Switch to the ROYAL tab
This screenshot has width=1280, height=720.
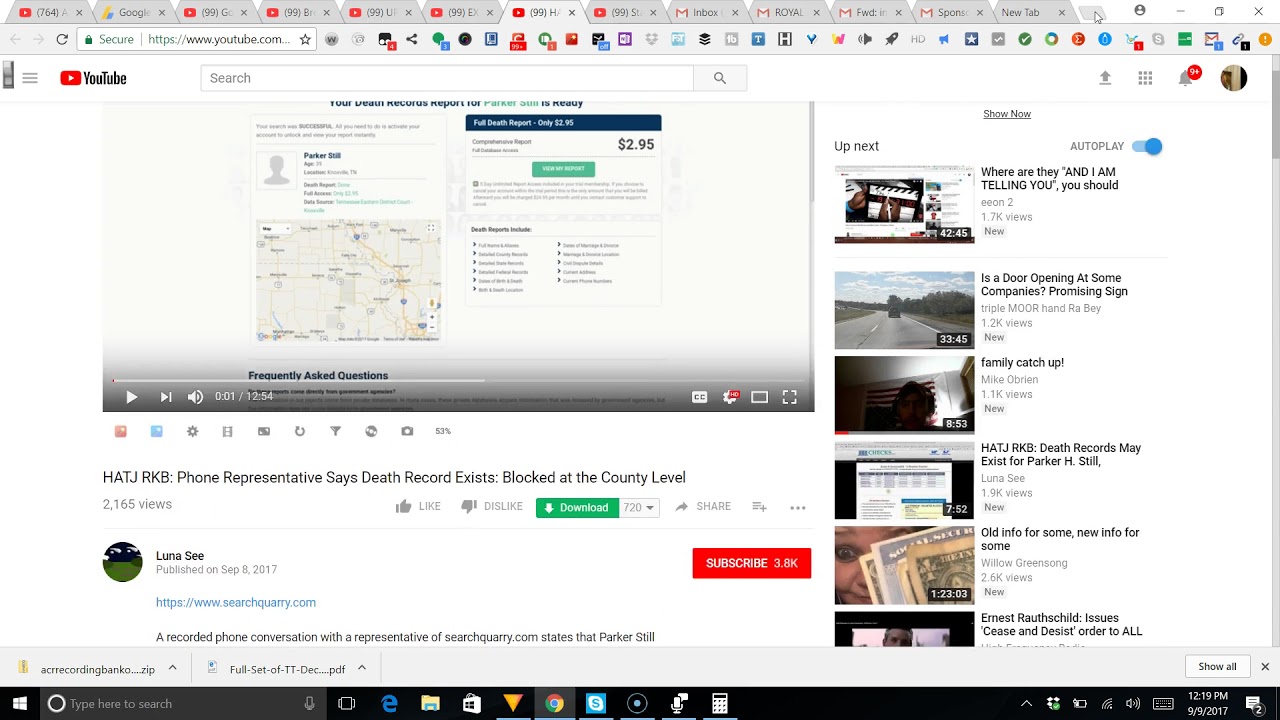pos(789,13)
